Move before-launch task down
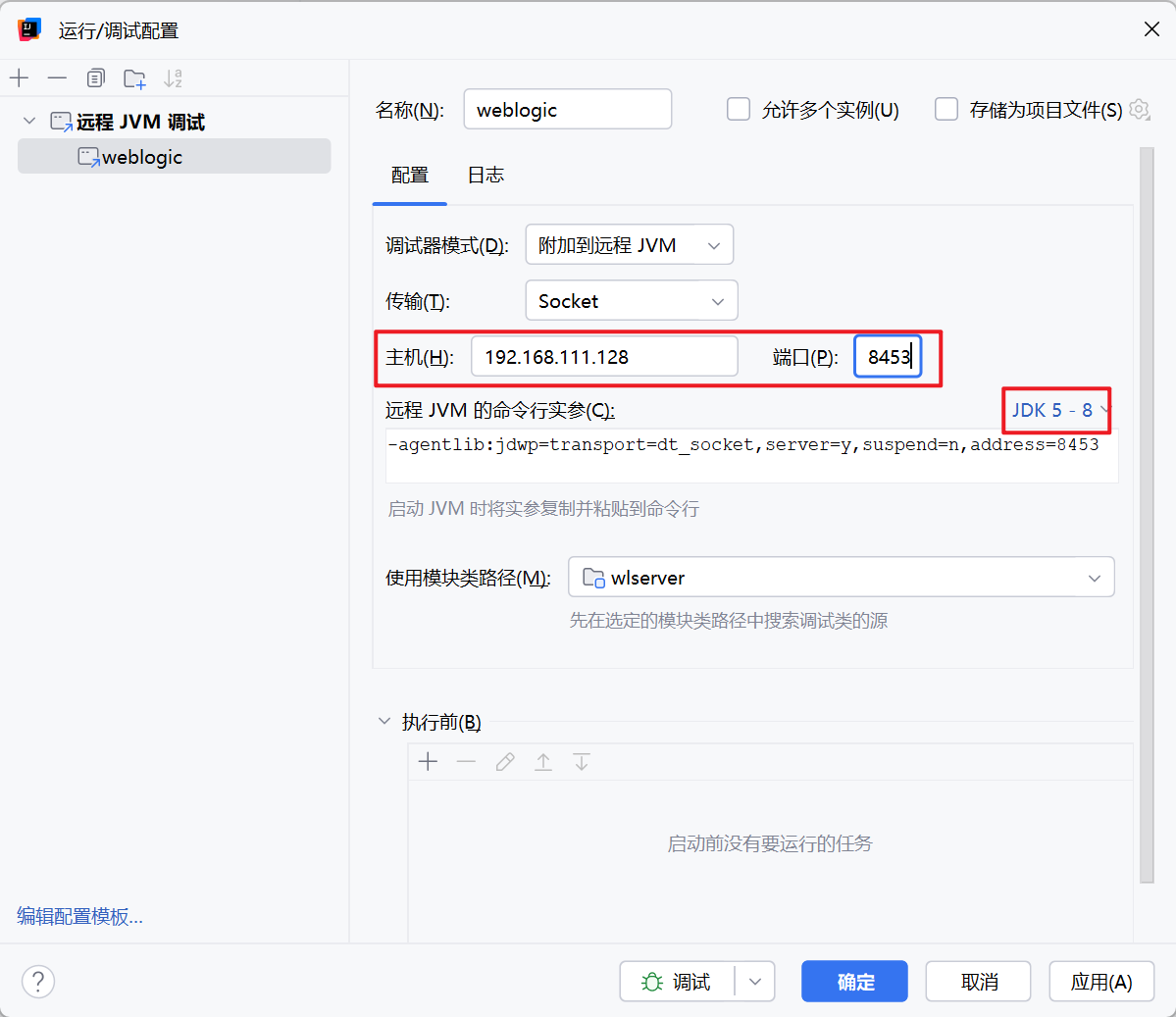 click(582, 762)
